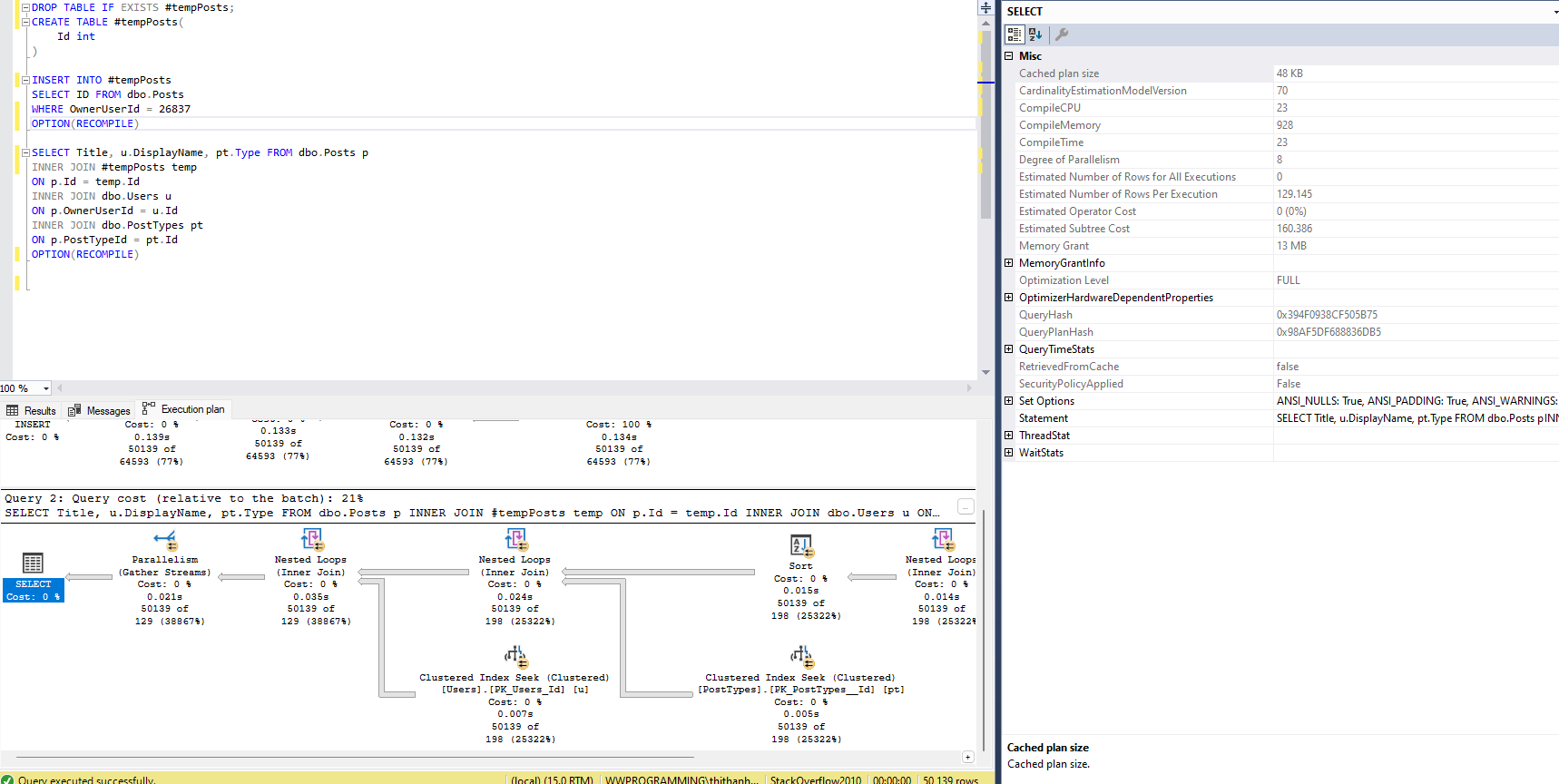Click the query text ellipsis button
The width and height of the screenshot is (1559, 784).
(x=966, y=506)
